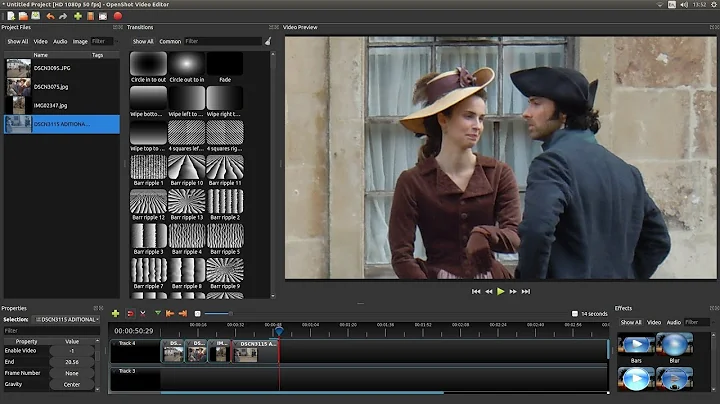Select DSCN3095.JPG in project files
This screenshot has height=404, width=720.
[x=62, y=68]
